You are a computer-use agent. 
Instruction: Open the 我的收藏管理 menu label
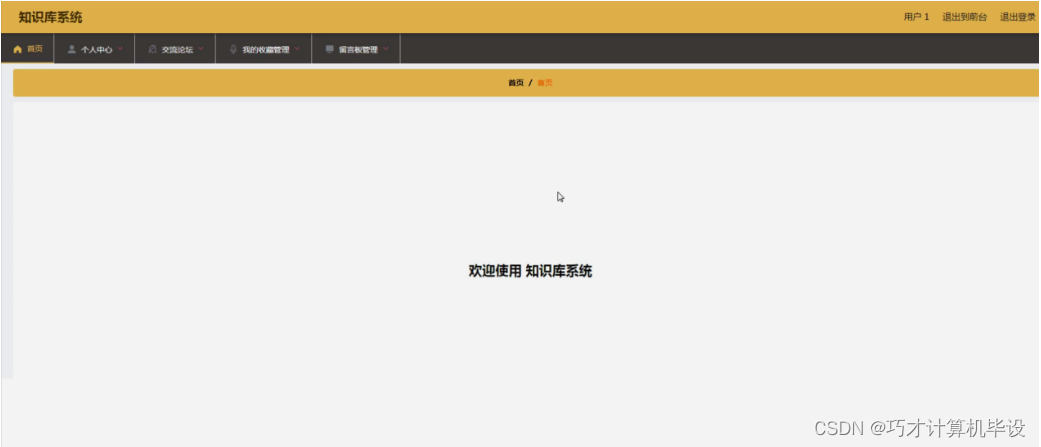[x=266, y=50]
